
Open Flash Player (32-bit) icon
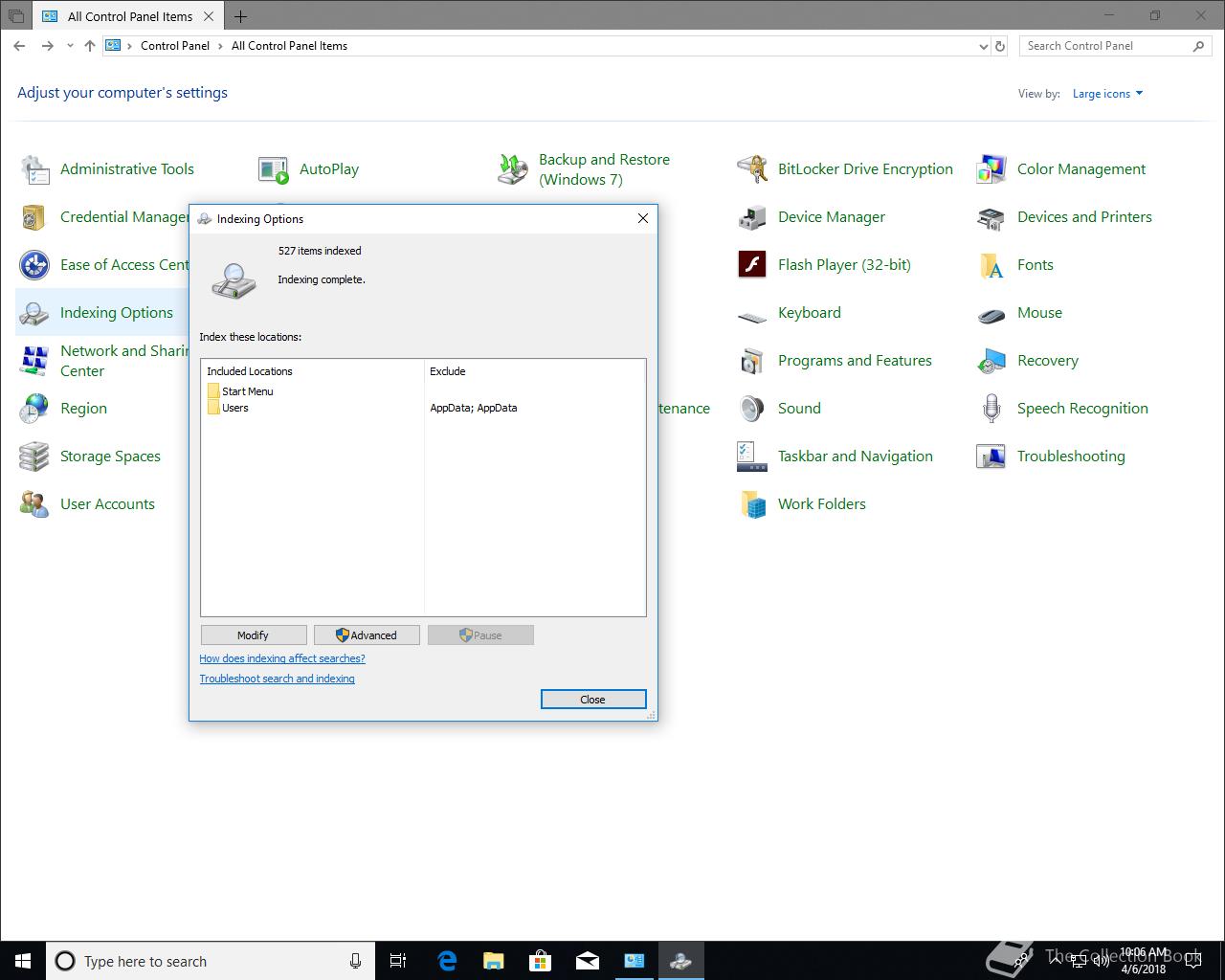point(752,265)
